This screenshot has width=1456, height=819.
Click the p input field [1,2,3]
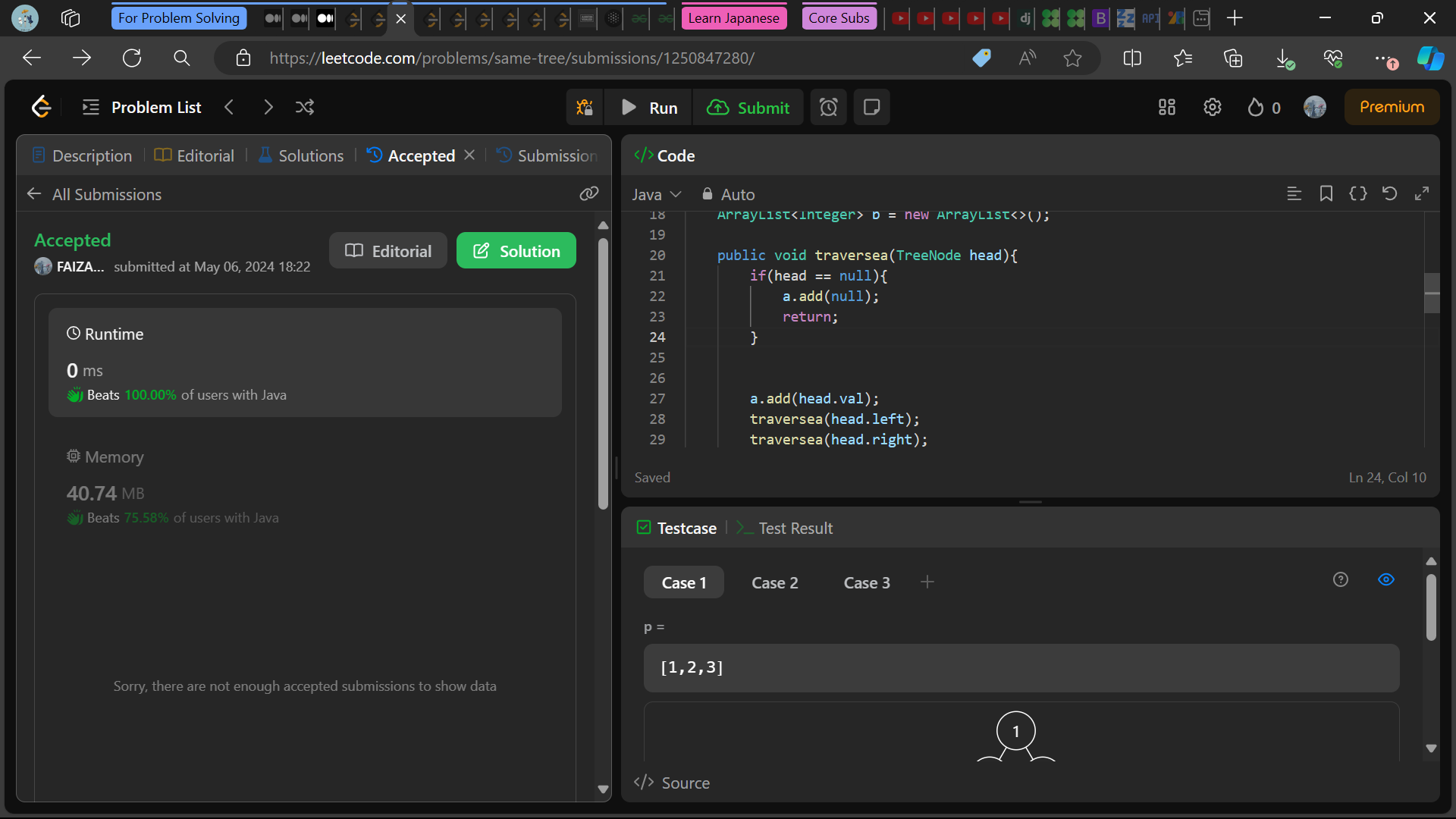point(1021,668)
